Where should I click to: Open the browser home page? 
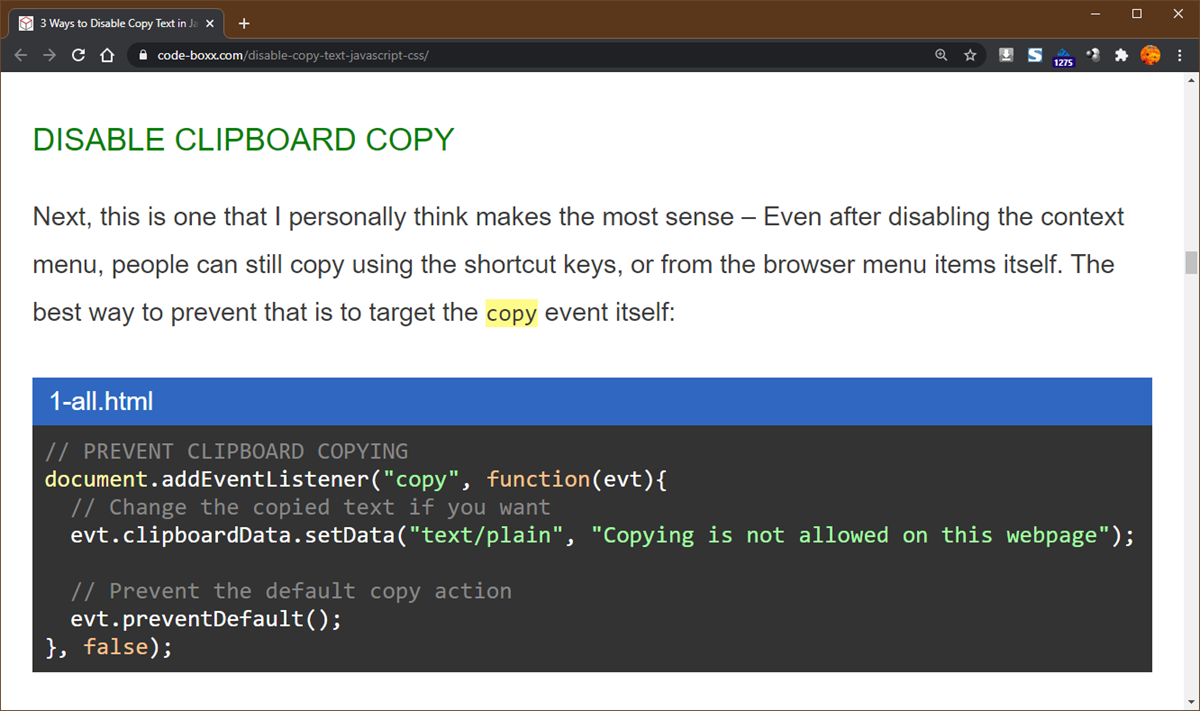point(107,56)
